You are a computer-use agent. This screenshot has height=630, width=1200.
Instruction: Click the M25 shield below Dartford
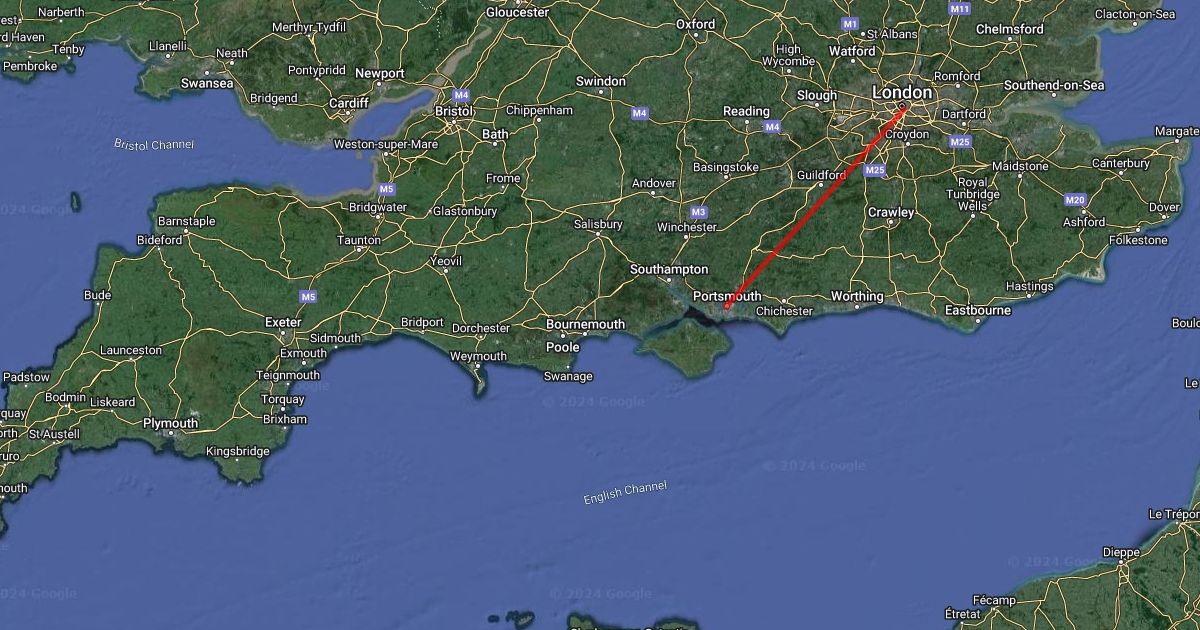[960, 142]
